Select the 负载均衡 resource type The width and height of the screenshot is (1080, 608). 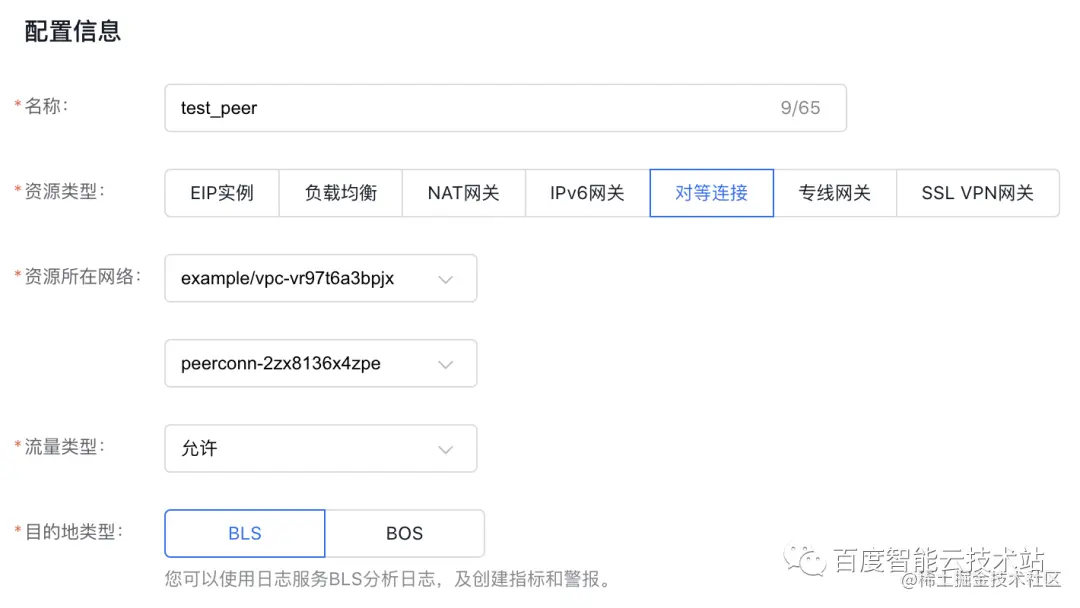pyautogui.click(x=341, y=193)
